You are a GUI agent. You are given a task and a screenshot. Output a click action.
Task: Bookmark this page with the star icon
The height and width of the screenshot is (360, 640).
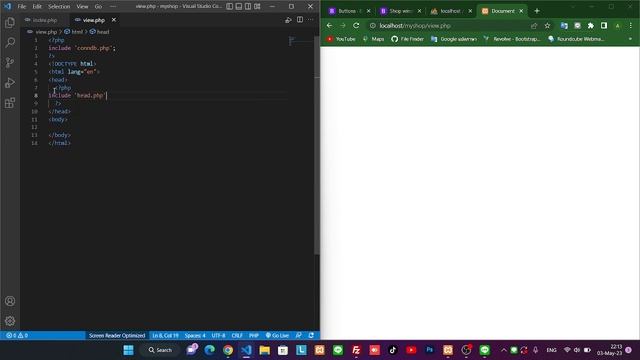tap(547, 26)
